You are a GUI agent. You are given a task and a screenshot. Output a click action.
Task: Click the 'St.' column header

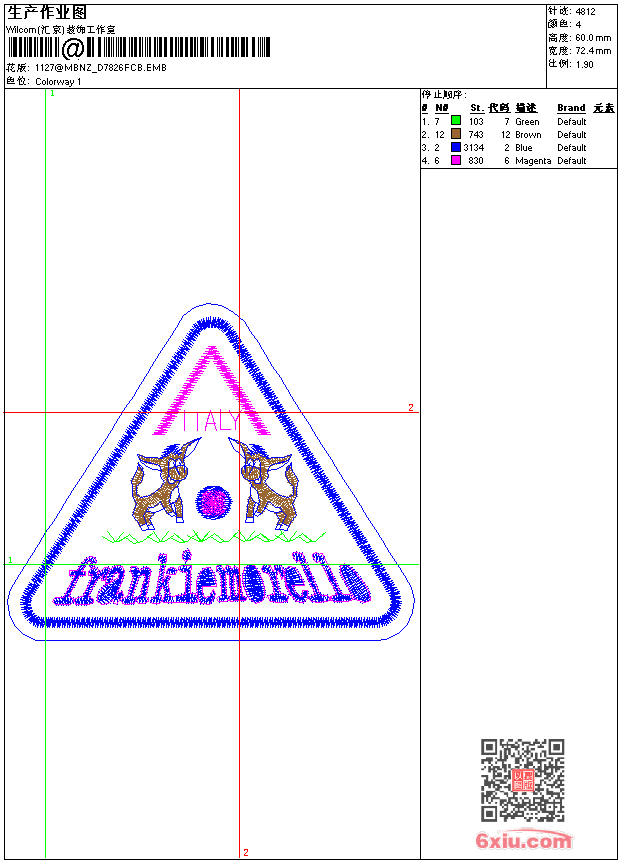click(x=477, y=108)
